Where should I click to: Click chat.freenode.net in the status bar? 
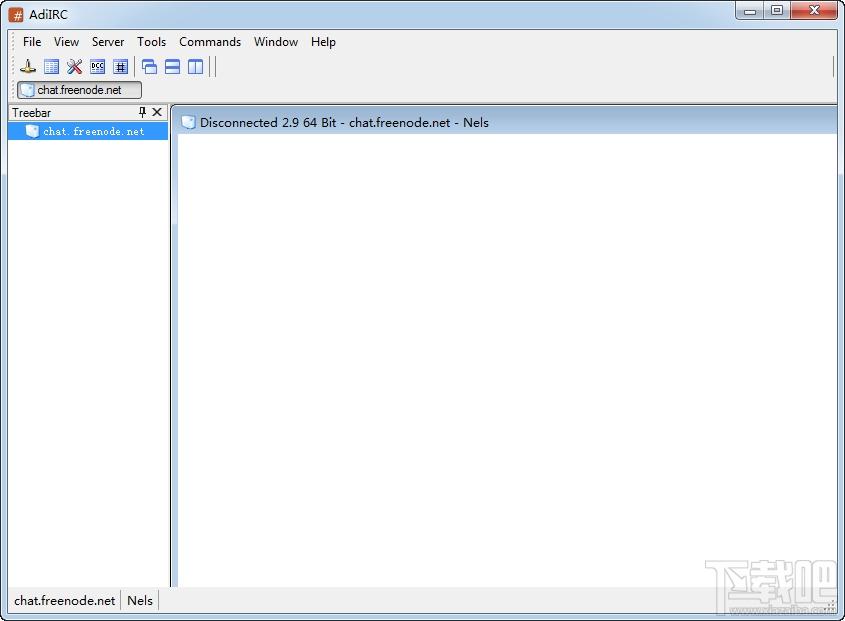coord(65,601)
